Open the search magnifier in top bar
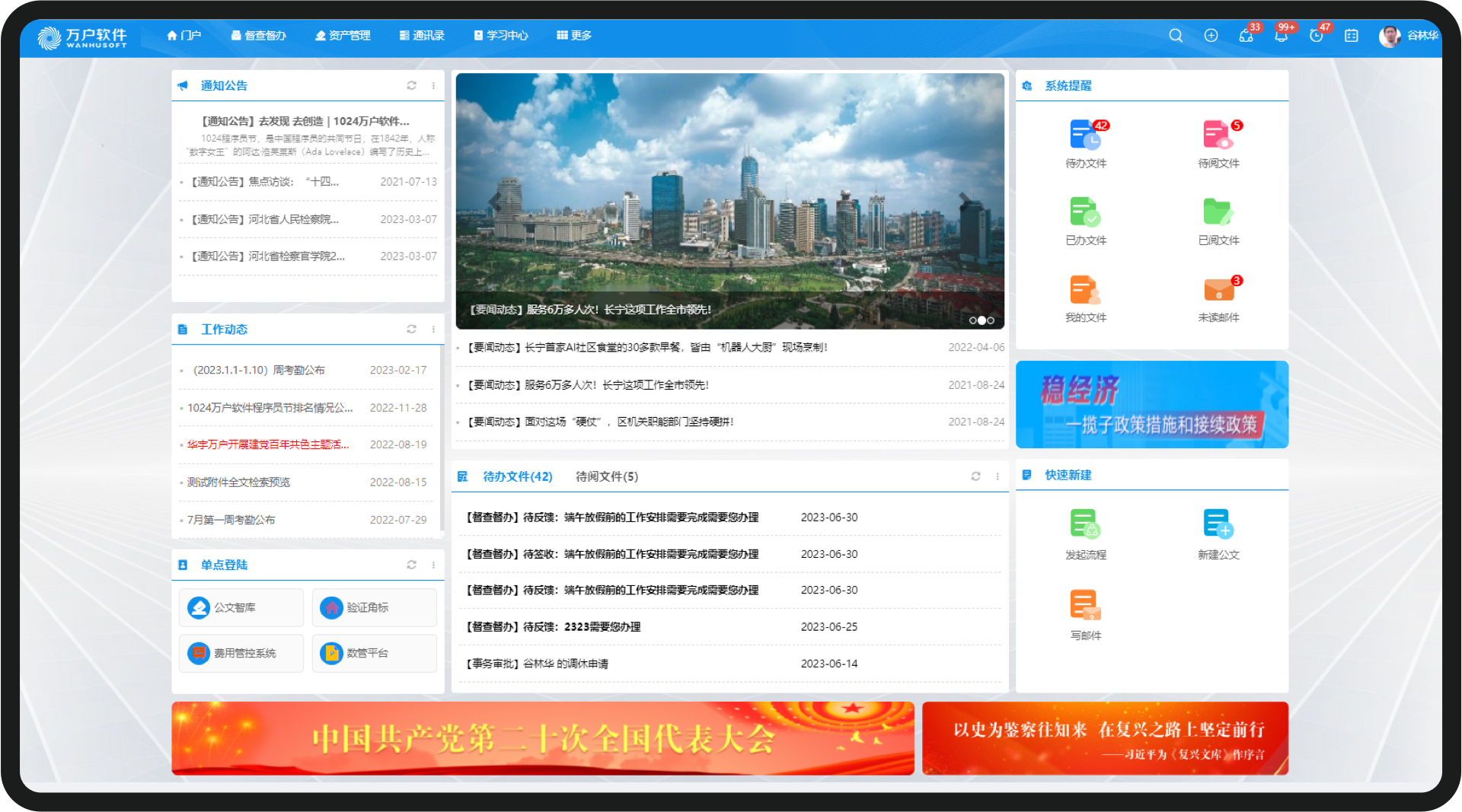1462x812 pixels. [x=1176, y=36]
